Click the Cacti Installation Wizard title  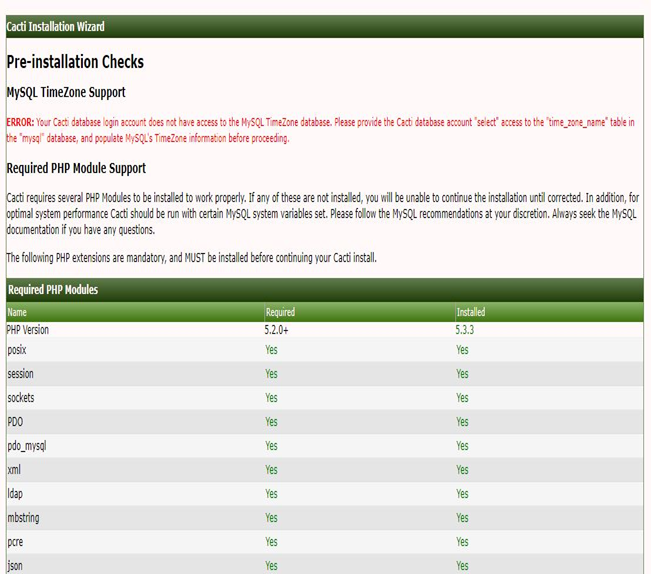pos(55,27)
